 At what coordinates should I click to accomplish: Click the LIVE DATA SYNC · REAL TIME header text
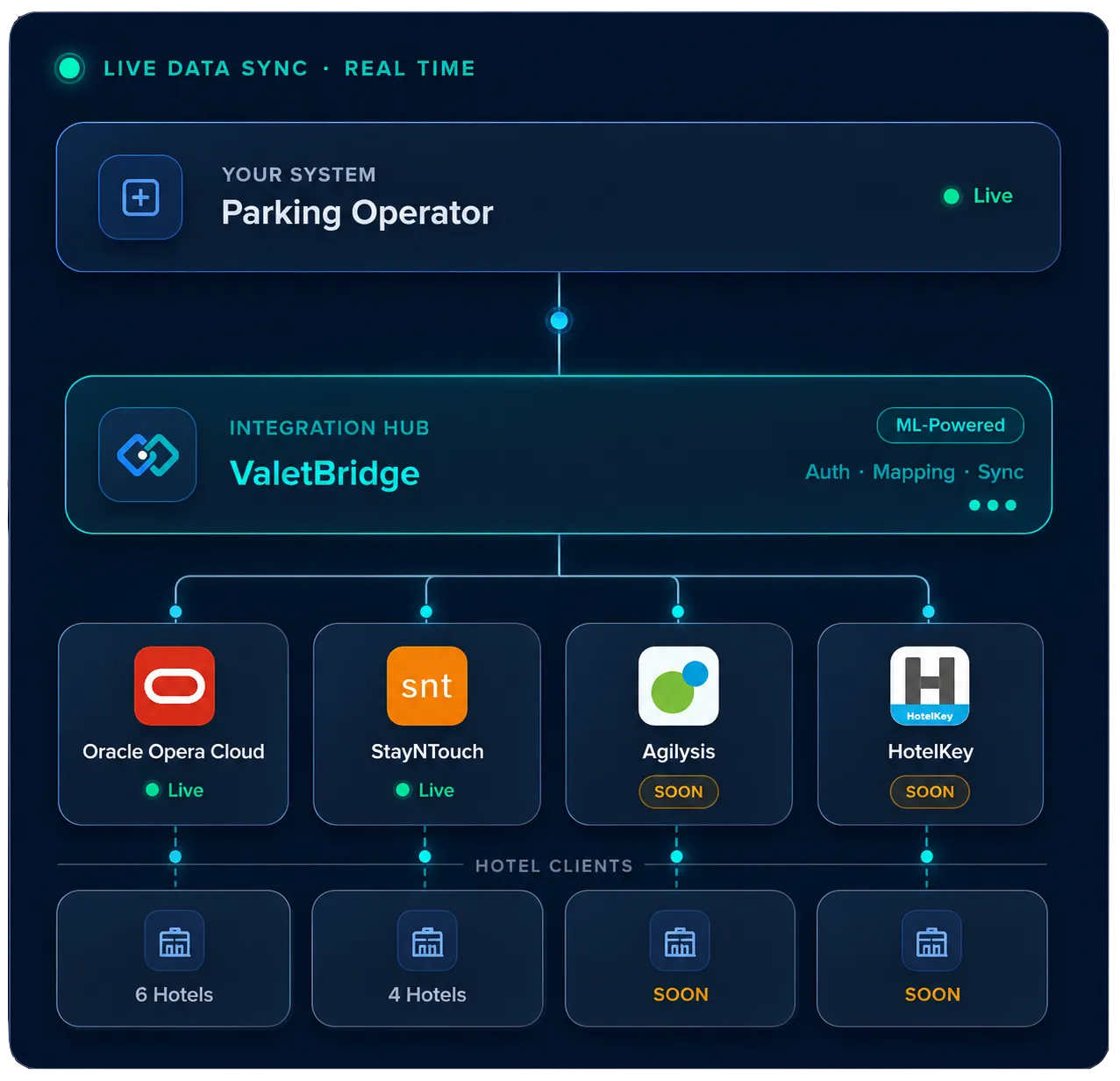289,68
